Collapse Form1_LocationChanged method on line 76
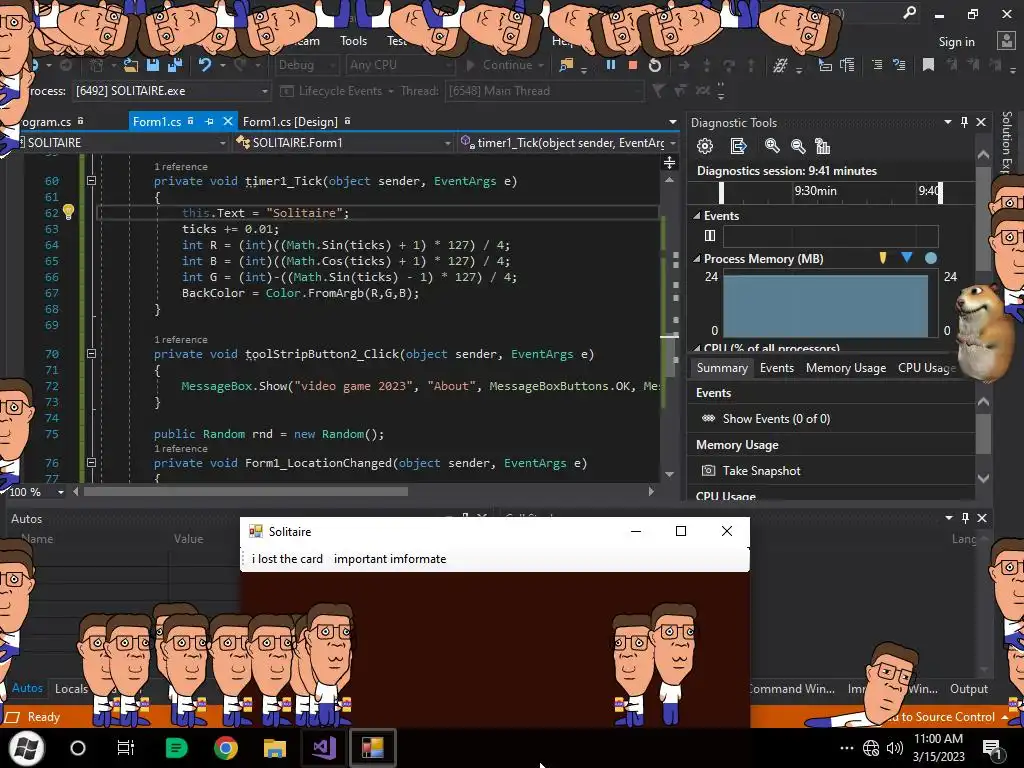 point(91,462)
